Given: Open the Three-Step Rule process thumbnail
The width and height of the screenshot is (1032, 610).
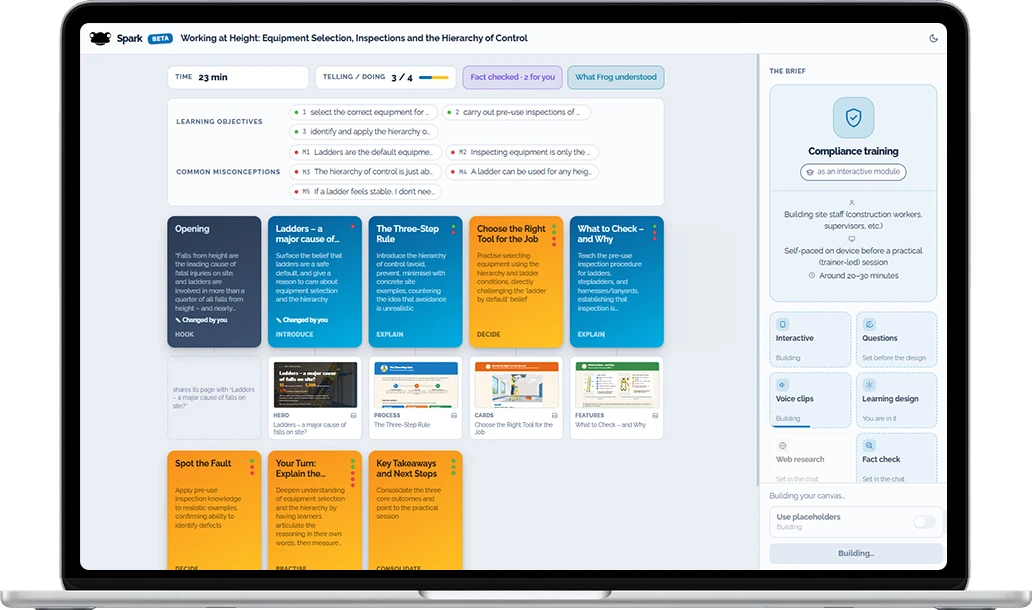Looking at the screenshot, I should [416, 385].
